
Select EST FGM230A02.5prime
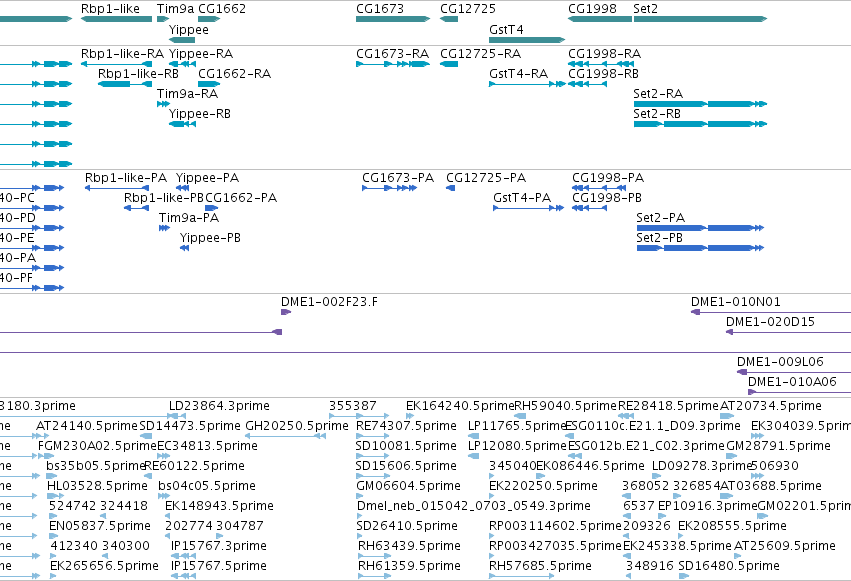click(x=46, y=456)
